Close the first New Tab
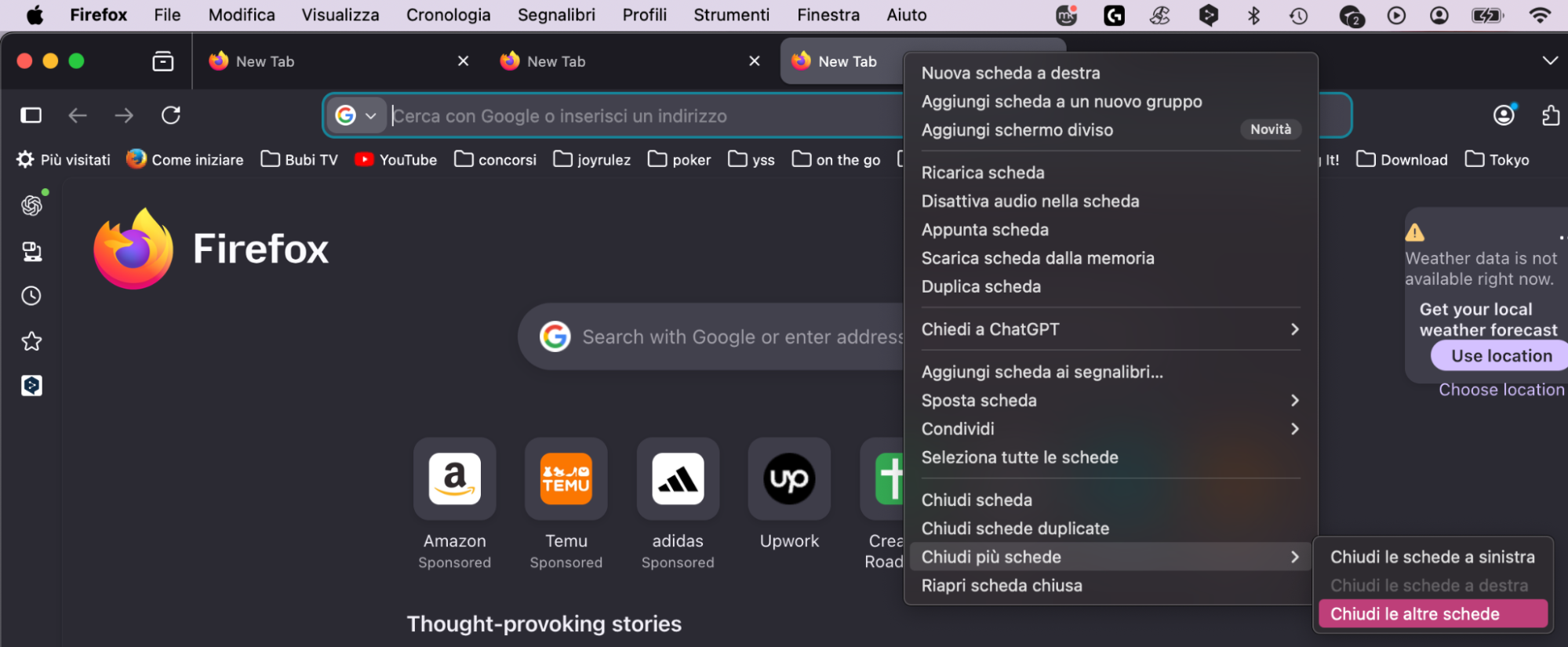This screenshot has width=1568, height=647. coord(464,61)
